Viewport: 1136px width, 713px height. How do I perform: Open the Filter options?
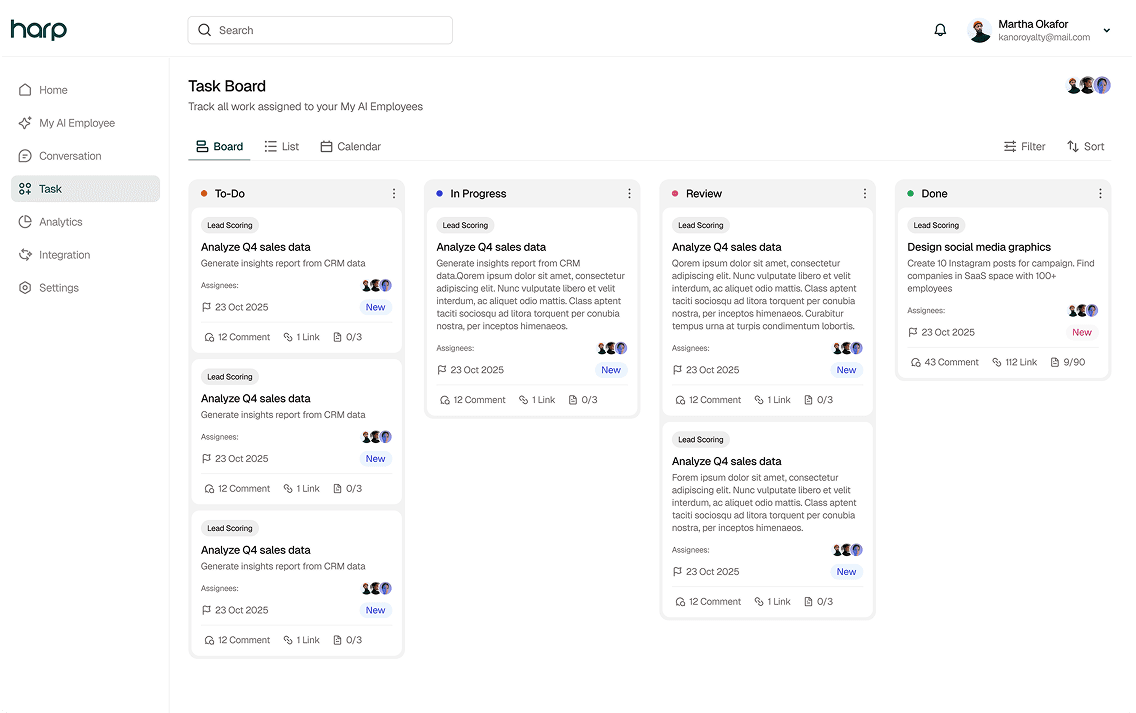tap(1024, 146)
